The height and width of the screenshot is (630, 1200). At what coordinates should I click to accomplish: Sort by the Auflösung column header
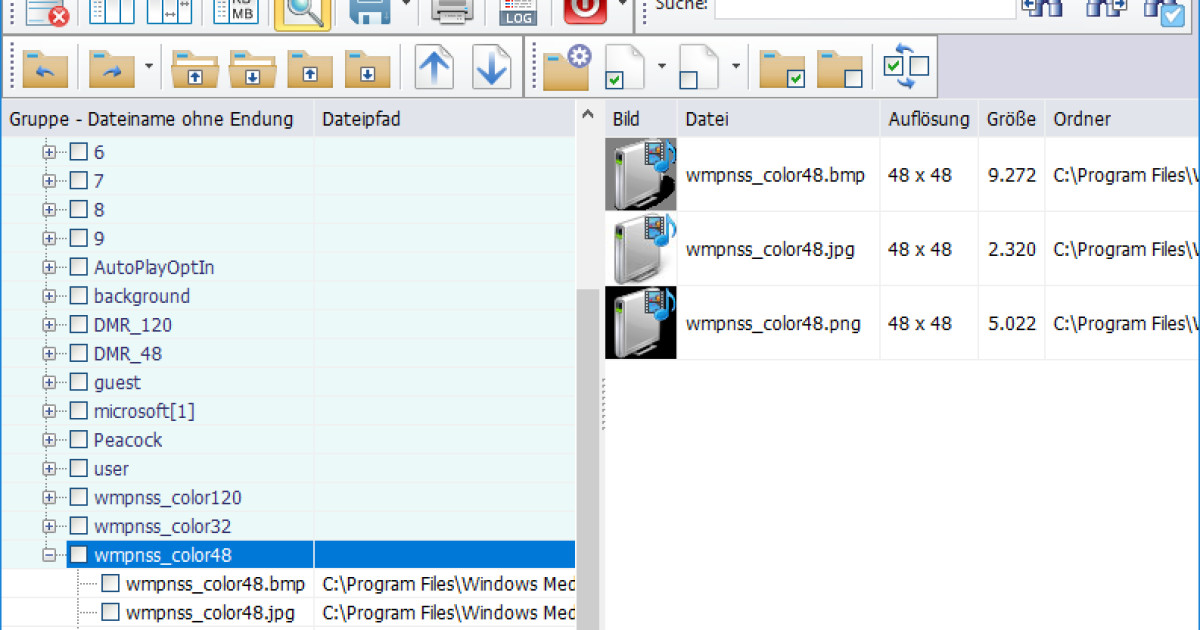point(928,119)
